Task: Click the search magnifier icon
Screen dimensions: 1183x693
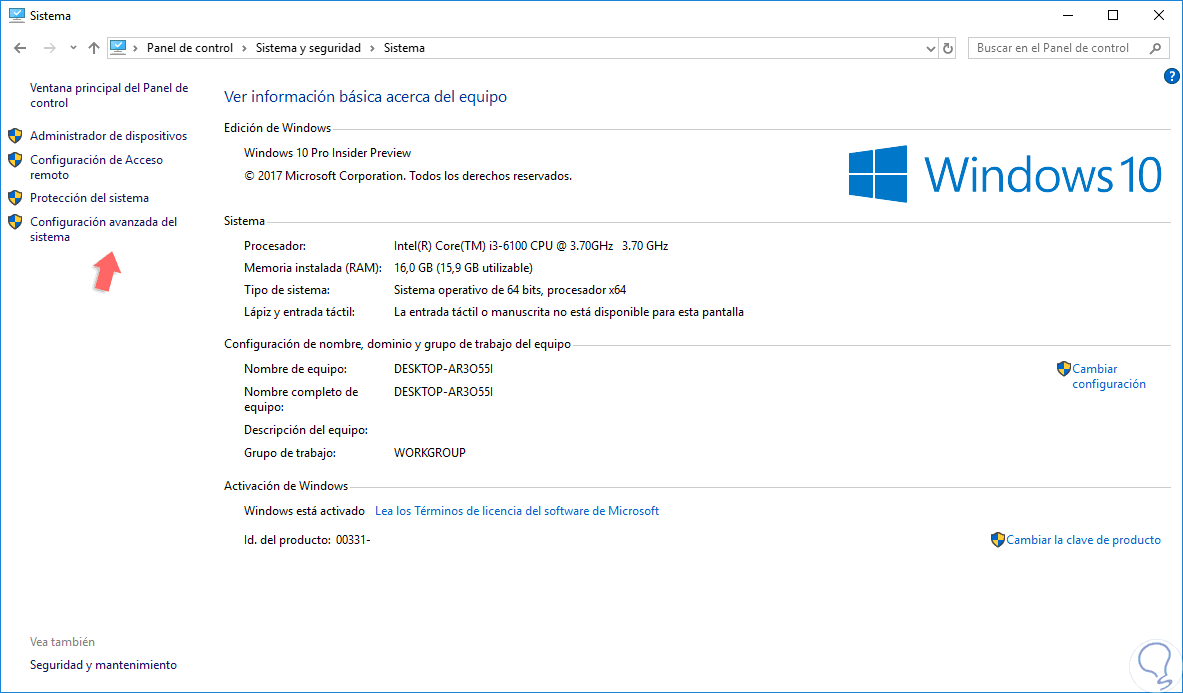Action: 1155,48
